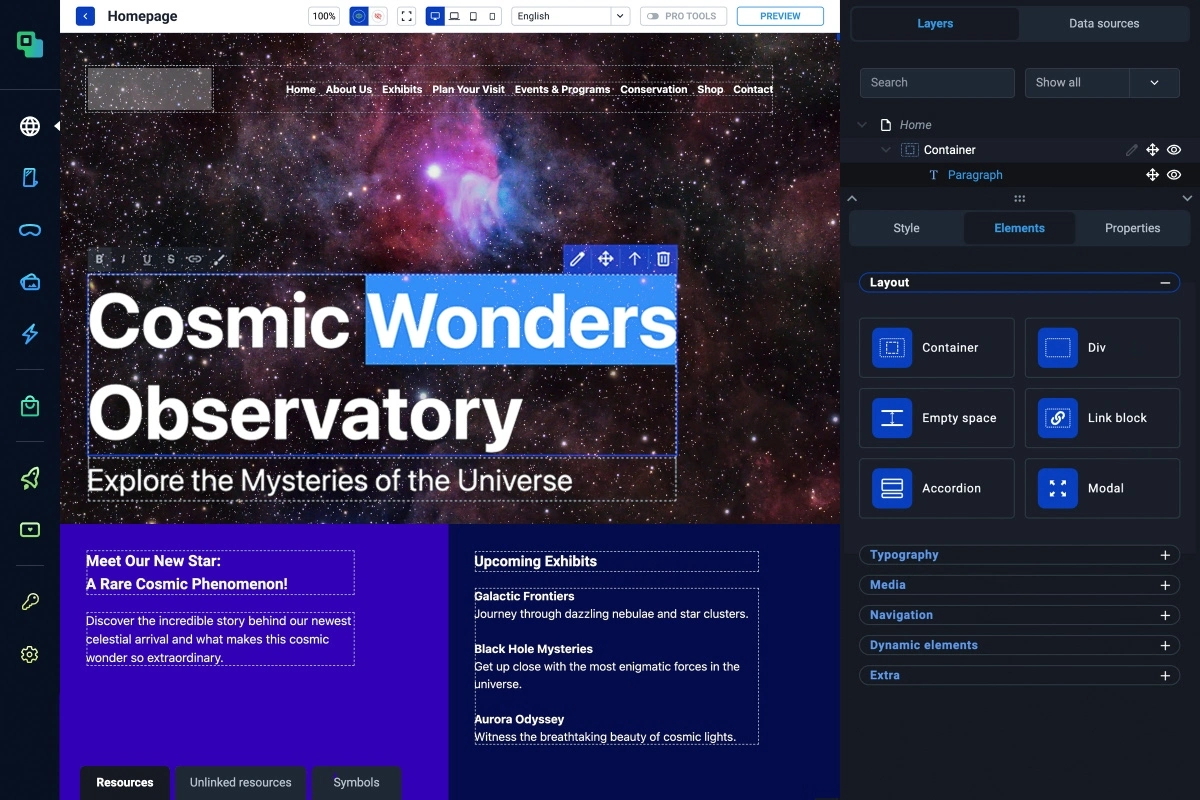Switch to mobile device preview icon
This screenshot has height=800, width=1200.
[491, 16]
